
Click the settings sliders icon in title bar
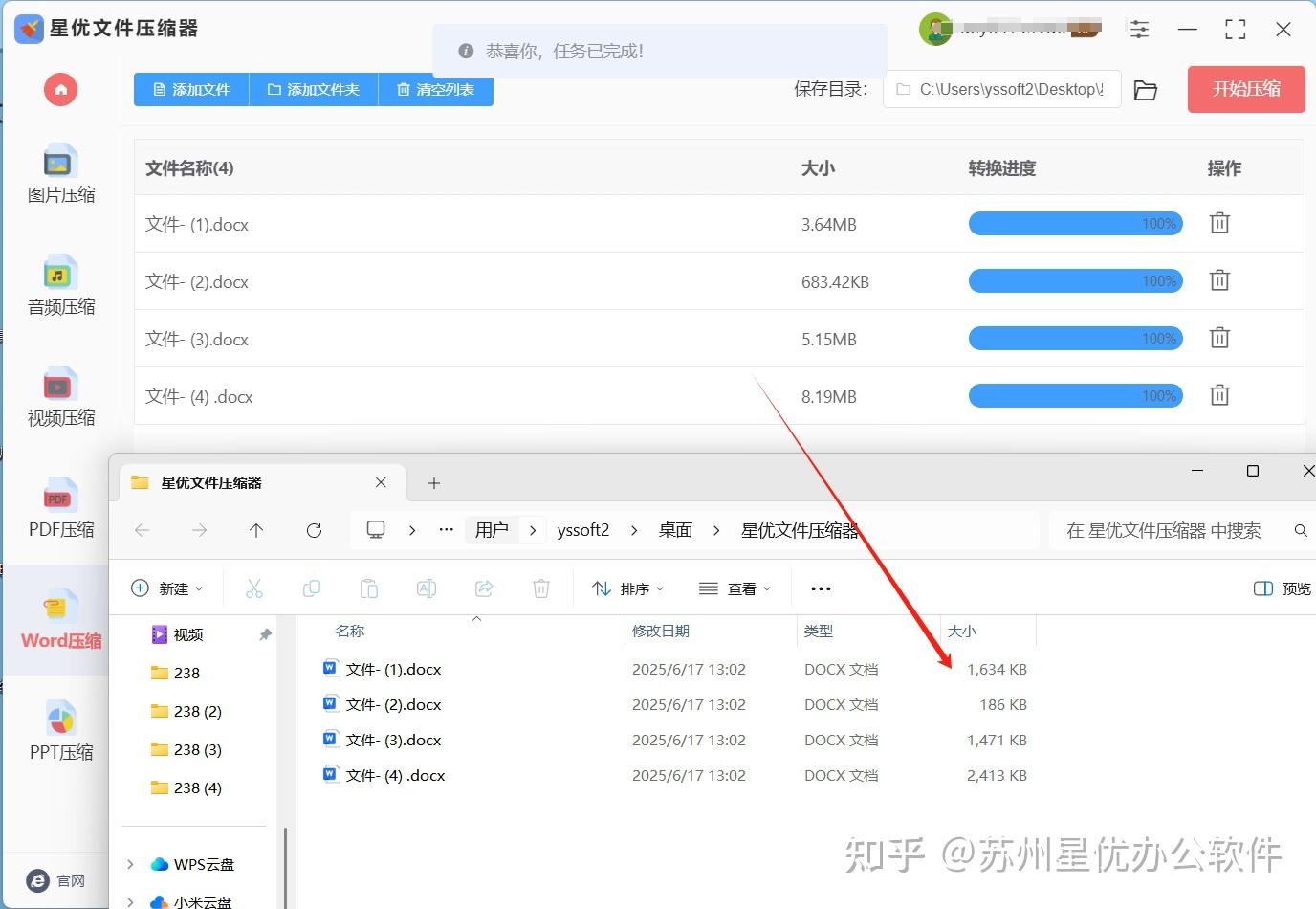click(x=1139, y=30)
